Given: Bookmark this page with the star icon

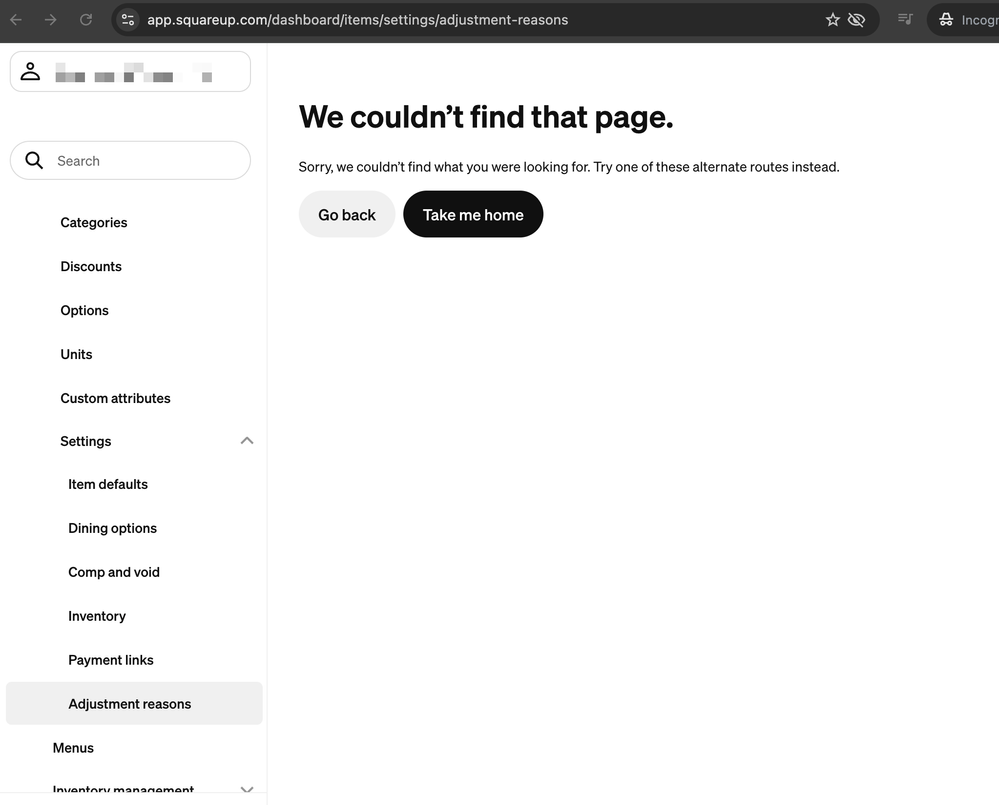Looking at the screenshot, I should click(x=833, y=20).
